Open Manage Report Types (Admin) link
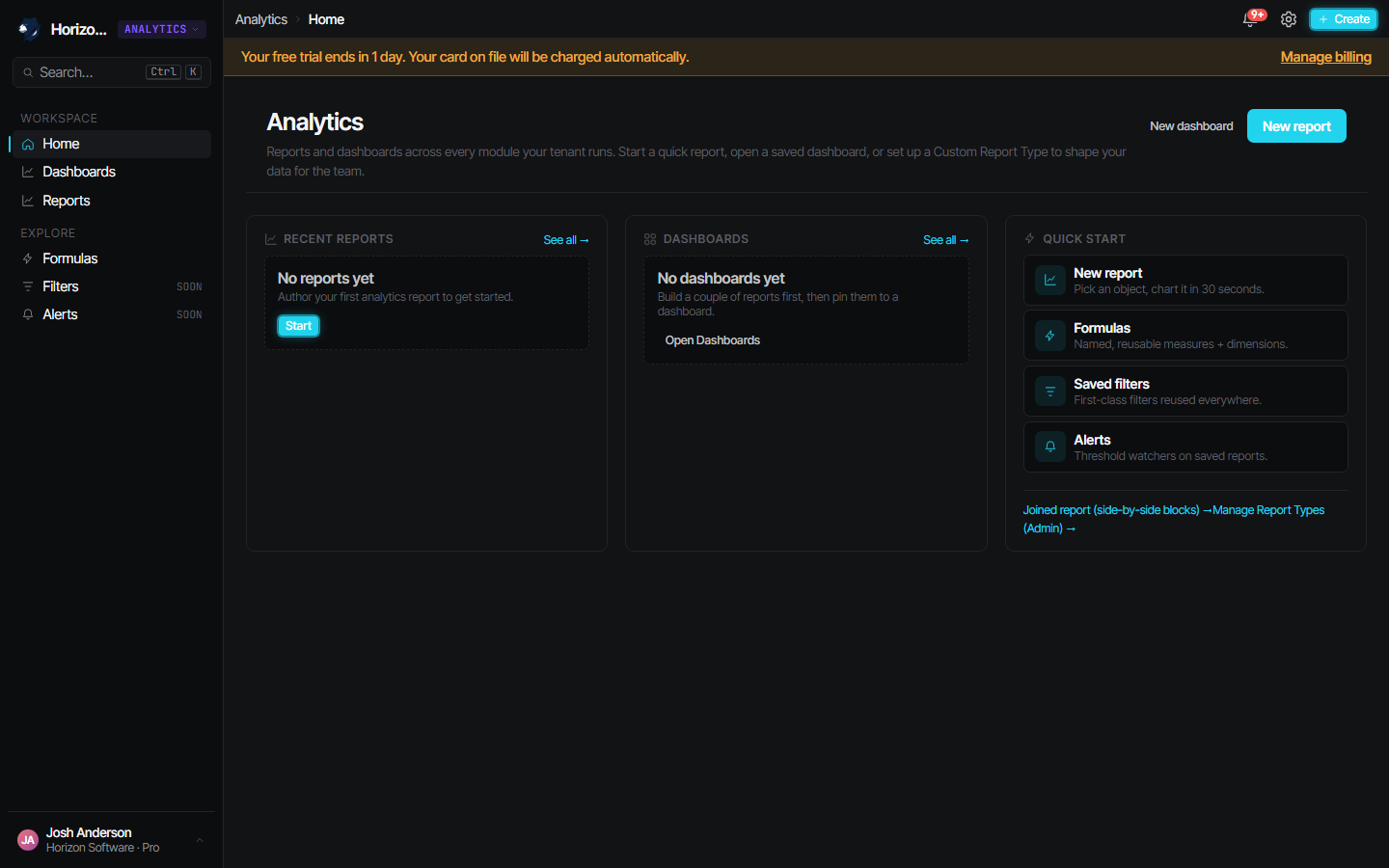Screen dimensions: 1389x868 1268,510
